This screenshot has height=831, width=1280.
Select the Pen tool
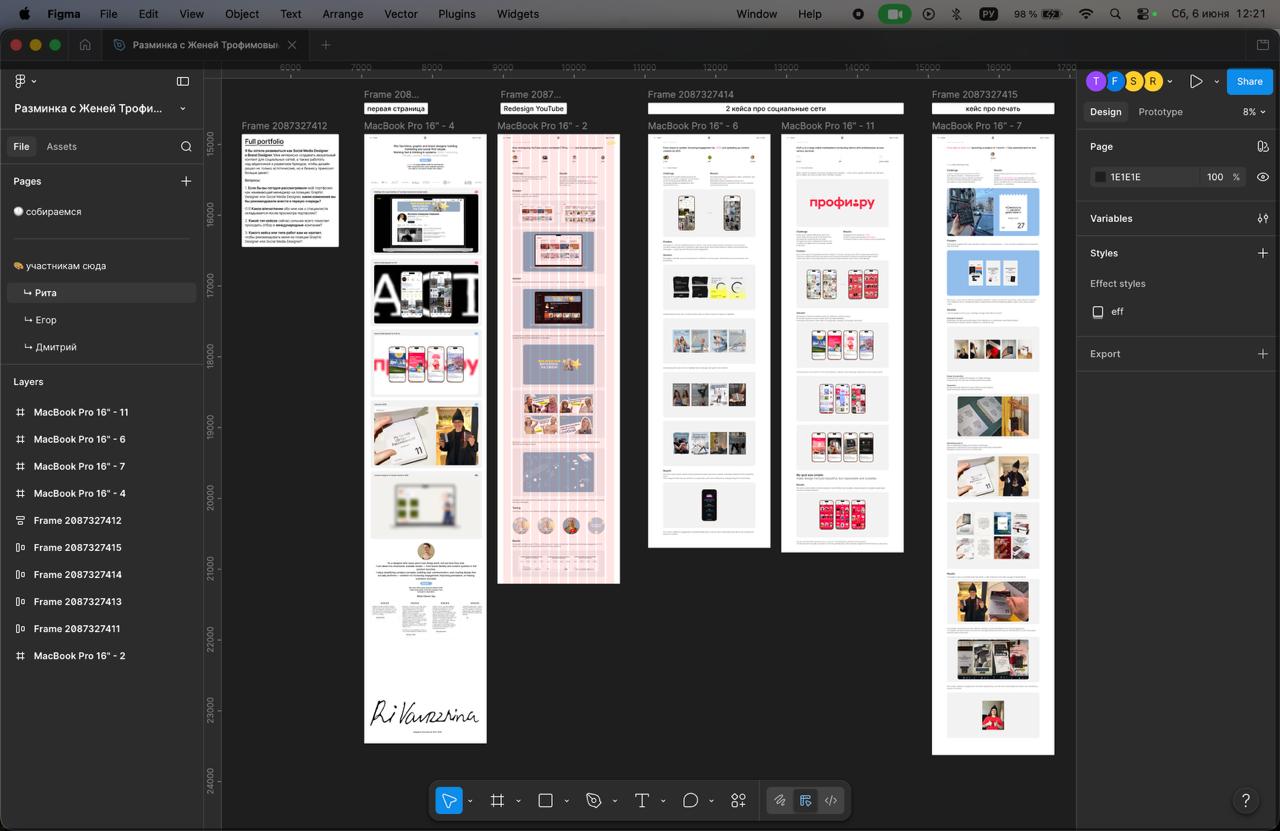[x=593, y=800]
